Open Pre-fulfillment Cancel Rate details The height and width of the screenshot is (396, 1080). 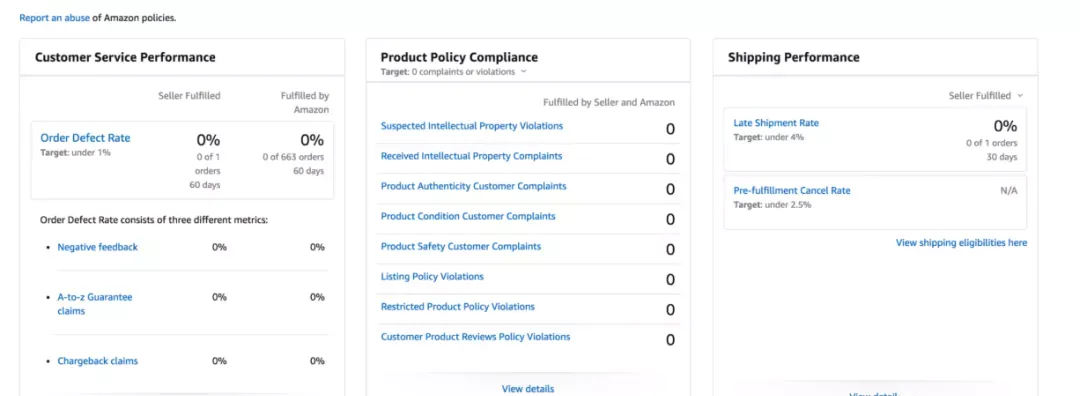[791, 191]
